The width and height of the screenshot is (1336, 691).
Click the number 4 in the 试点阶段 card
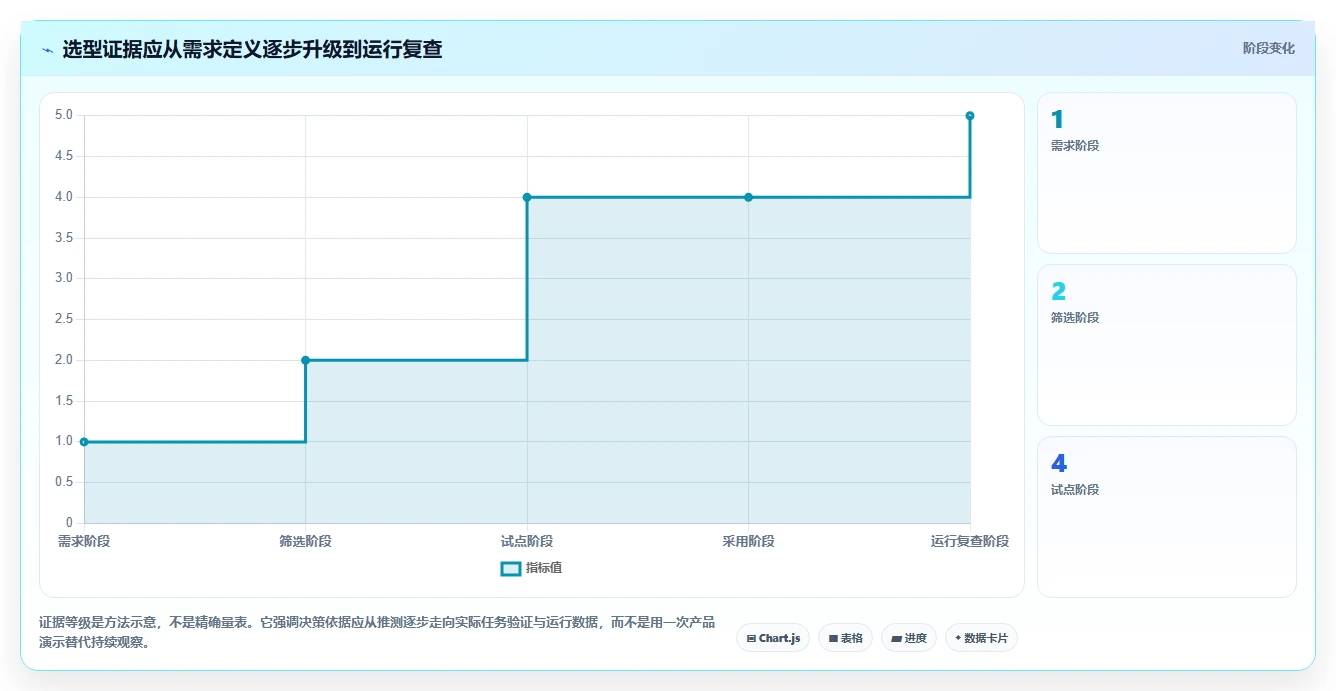(1059, 463)
